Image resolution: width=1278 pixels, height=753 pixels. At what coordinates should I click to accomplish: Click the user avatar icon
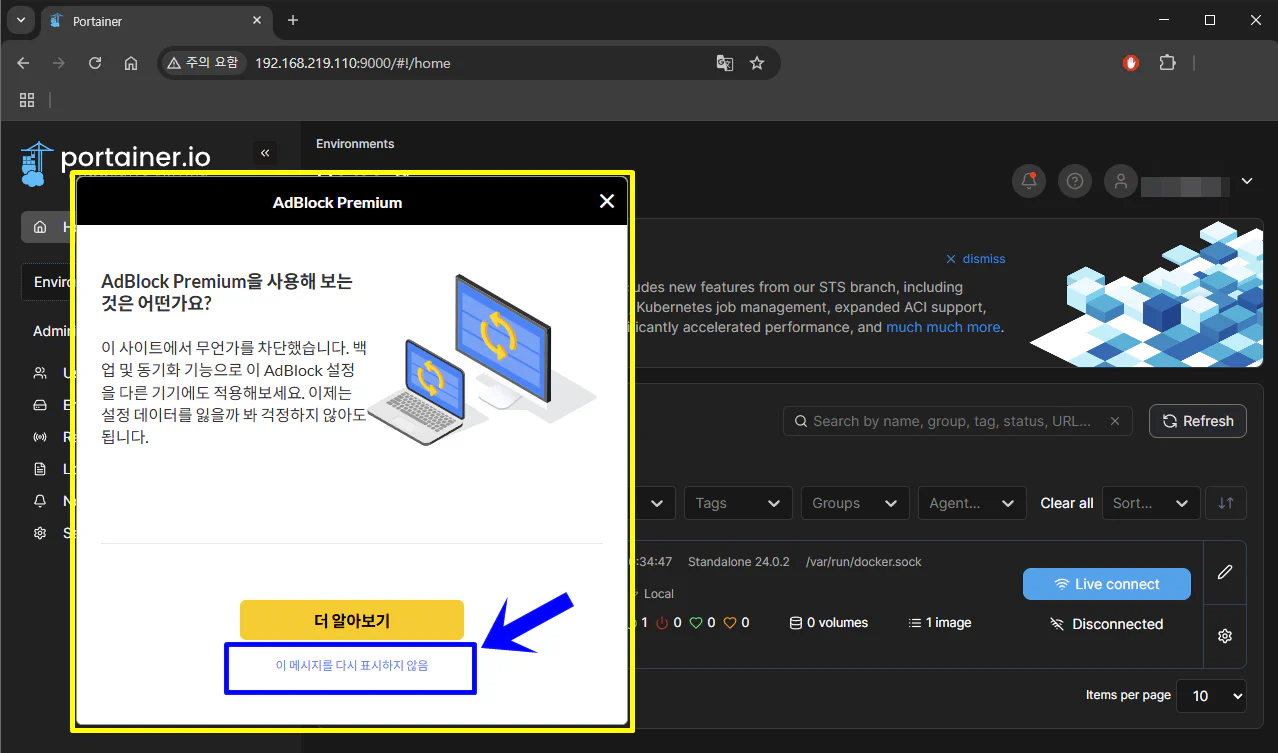click(1121, 181)
